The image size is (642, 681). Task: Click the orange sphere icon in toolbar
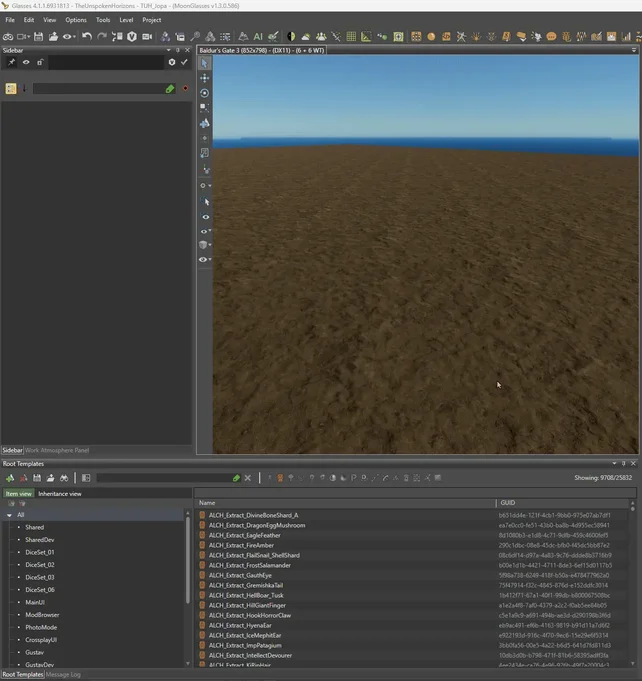[431, 37]
